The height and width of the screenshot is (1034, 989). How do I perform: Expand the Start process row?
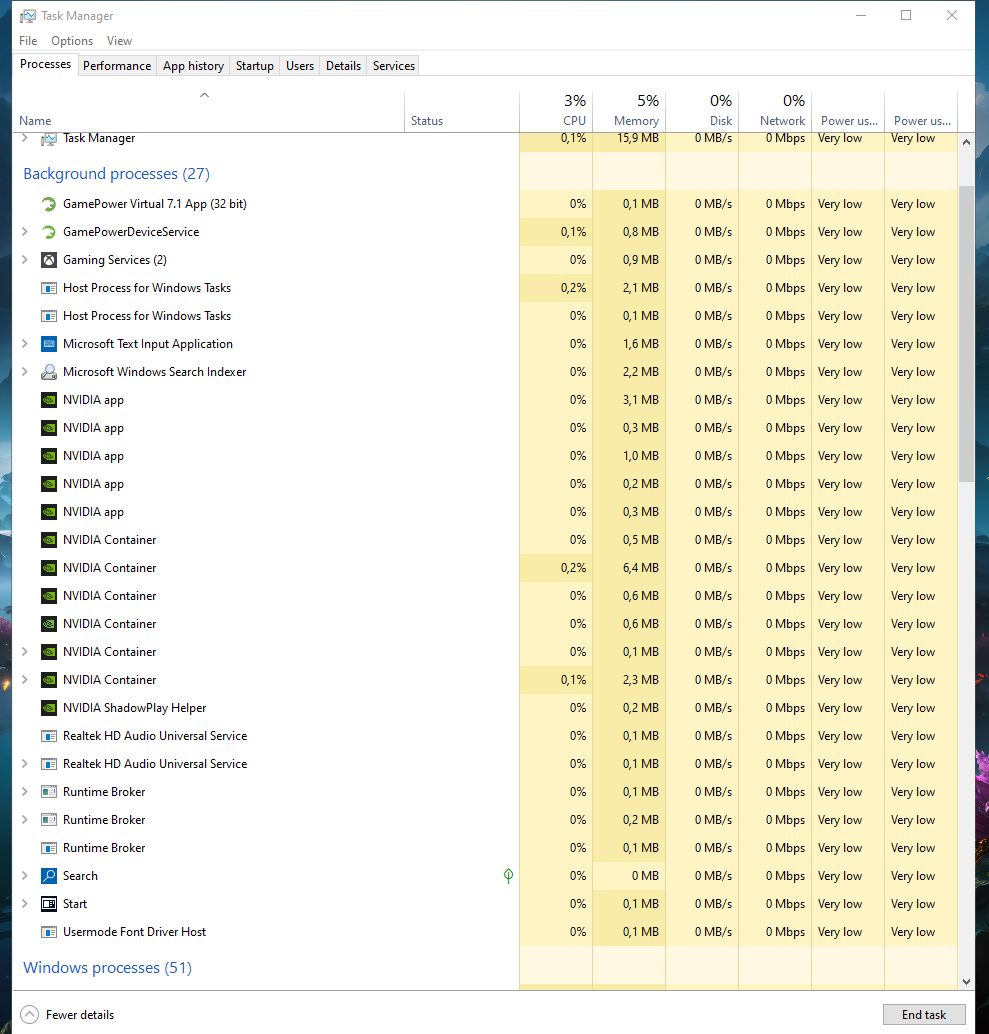coord(25,903)
